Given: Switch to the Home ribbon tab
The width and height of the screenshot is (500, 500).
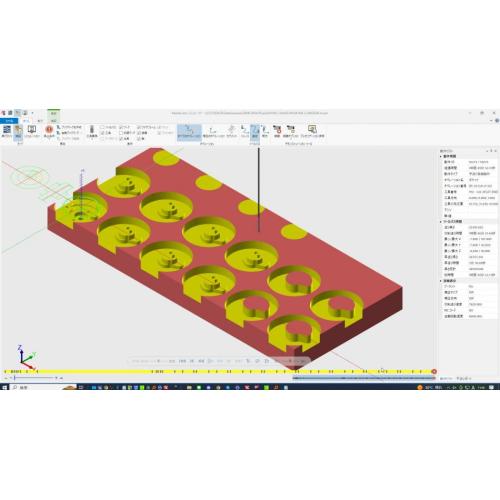Looking at the screenshot, I should 26,121.
